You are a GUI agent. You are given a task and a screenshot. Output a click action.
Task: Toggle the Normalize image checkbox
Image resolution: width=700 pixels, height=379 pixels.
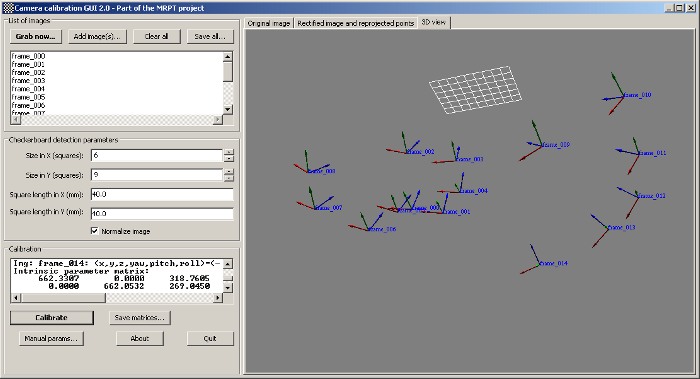pos(95,231)
